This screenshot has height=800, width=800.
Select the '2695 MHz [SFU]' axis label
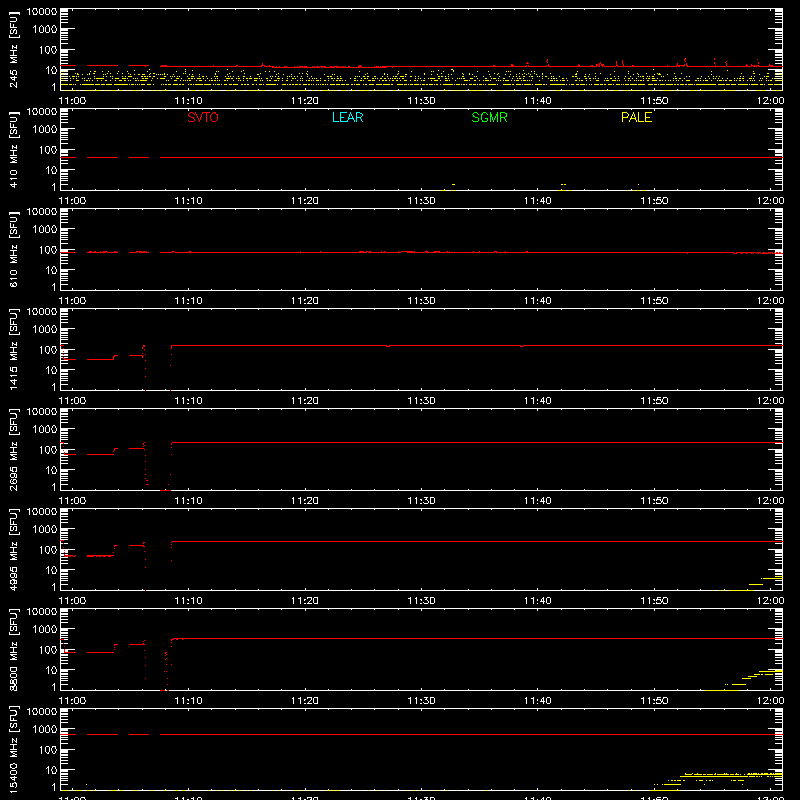(14, 449)
